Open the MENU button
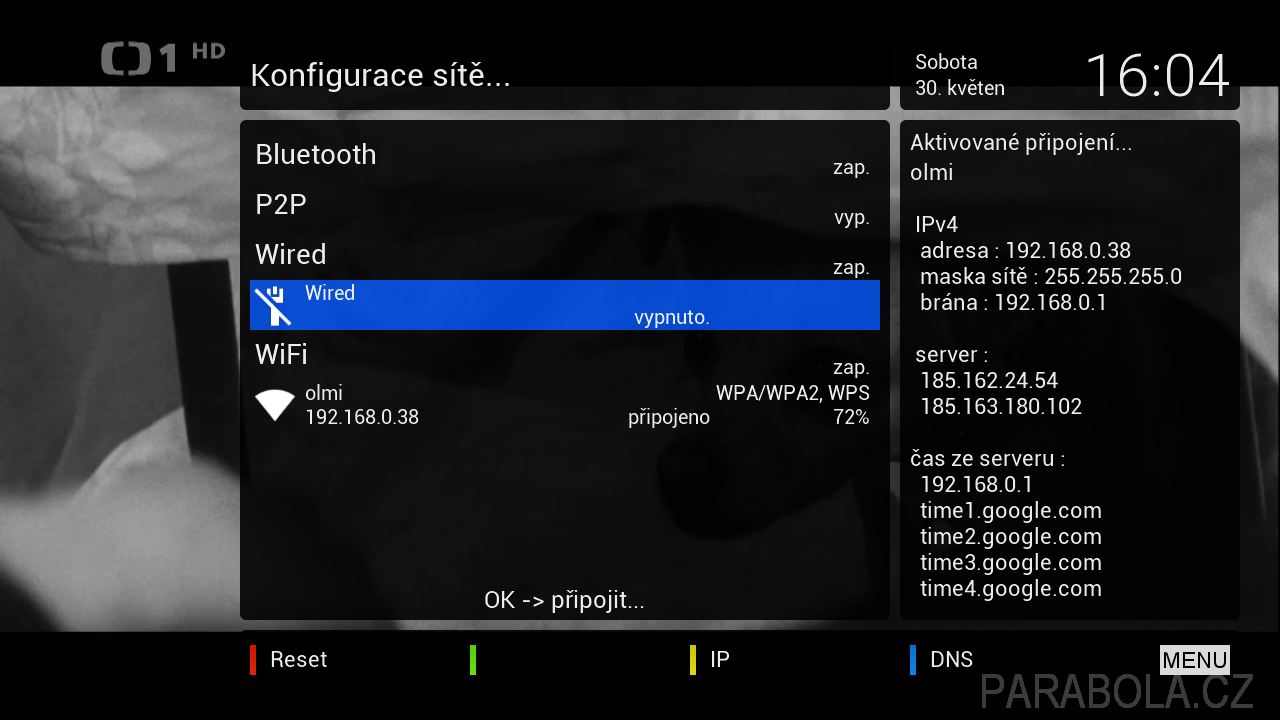The width and height of the screenshot is (1280, 720). coord(1195,660)
